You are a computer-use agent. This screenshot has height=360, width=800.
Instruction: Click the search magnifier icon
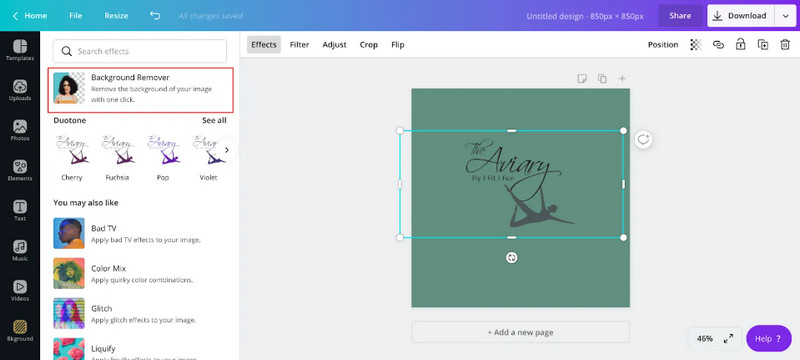[x=66, y=51]
